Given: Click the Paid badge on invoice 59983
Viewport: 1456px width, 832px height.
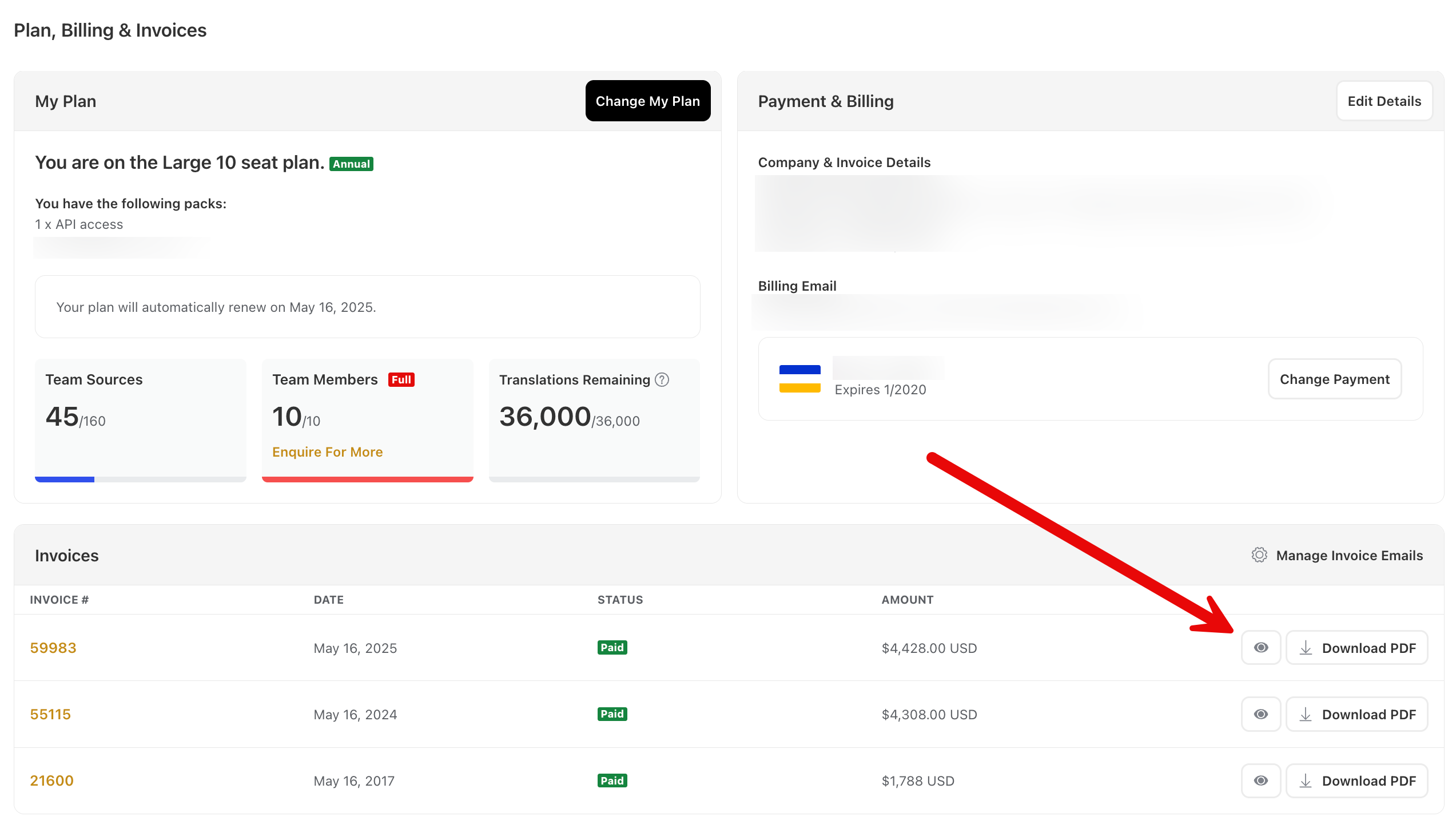Looking at the screenshot, I should pyautogui.click(x=612, y=647).
